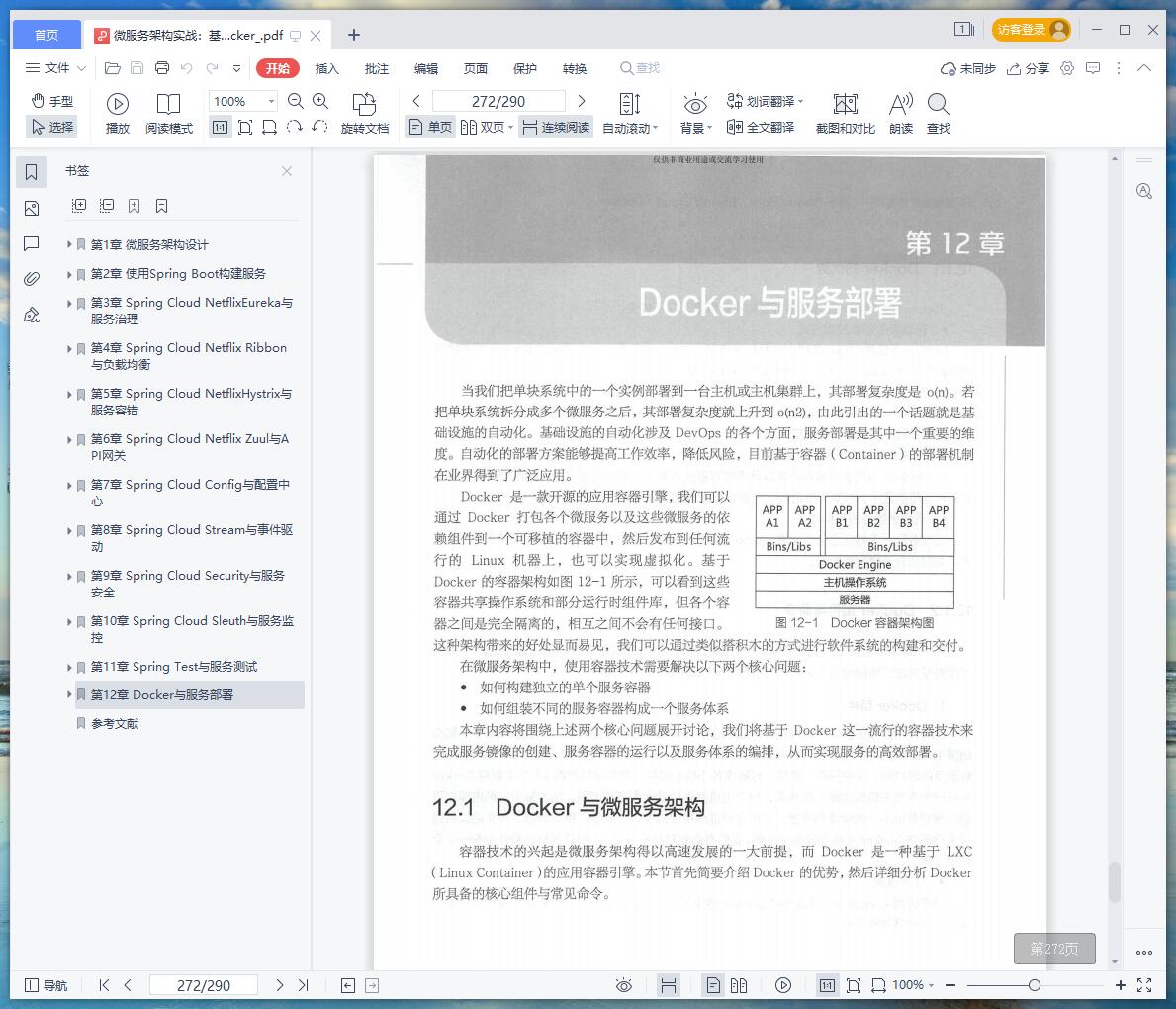The width and height of the screenshot is (1176, 1009).
Task: Delete bookmark with the minus bookmark icon
Action: click(161, 206)
